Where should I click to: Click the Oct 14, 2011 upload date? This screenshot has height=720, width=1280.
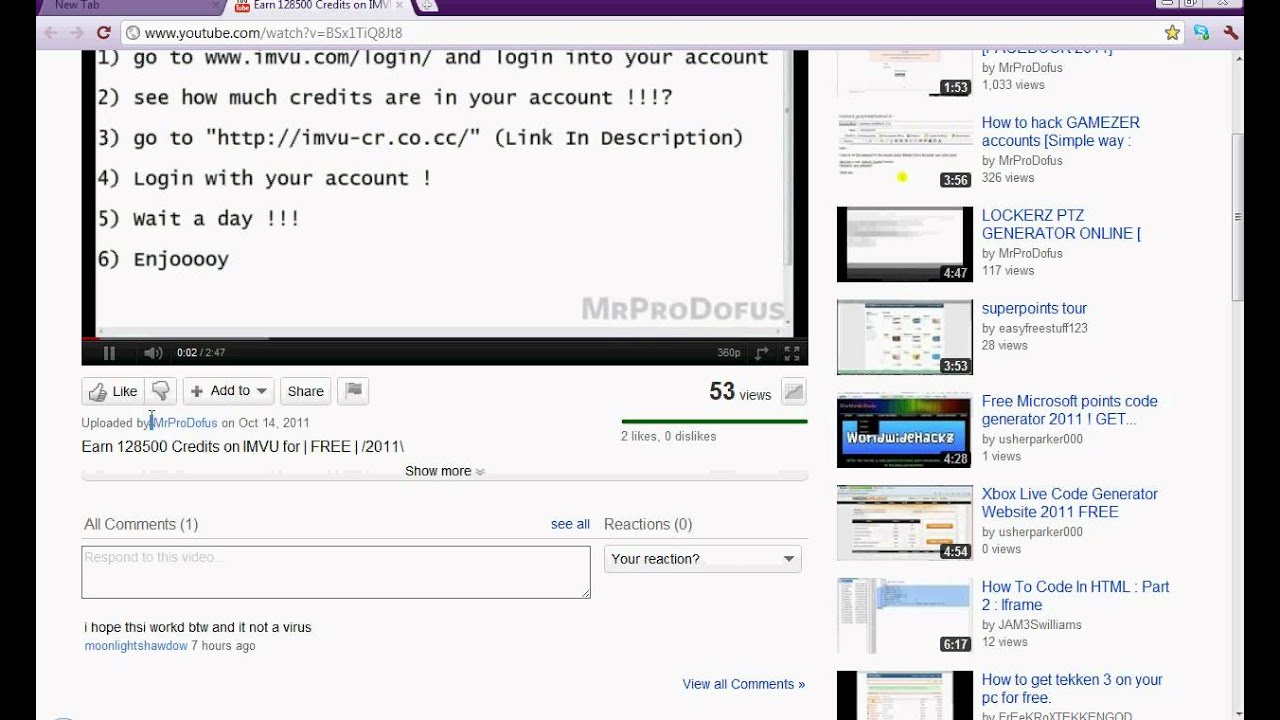tap(274, 423)
